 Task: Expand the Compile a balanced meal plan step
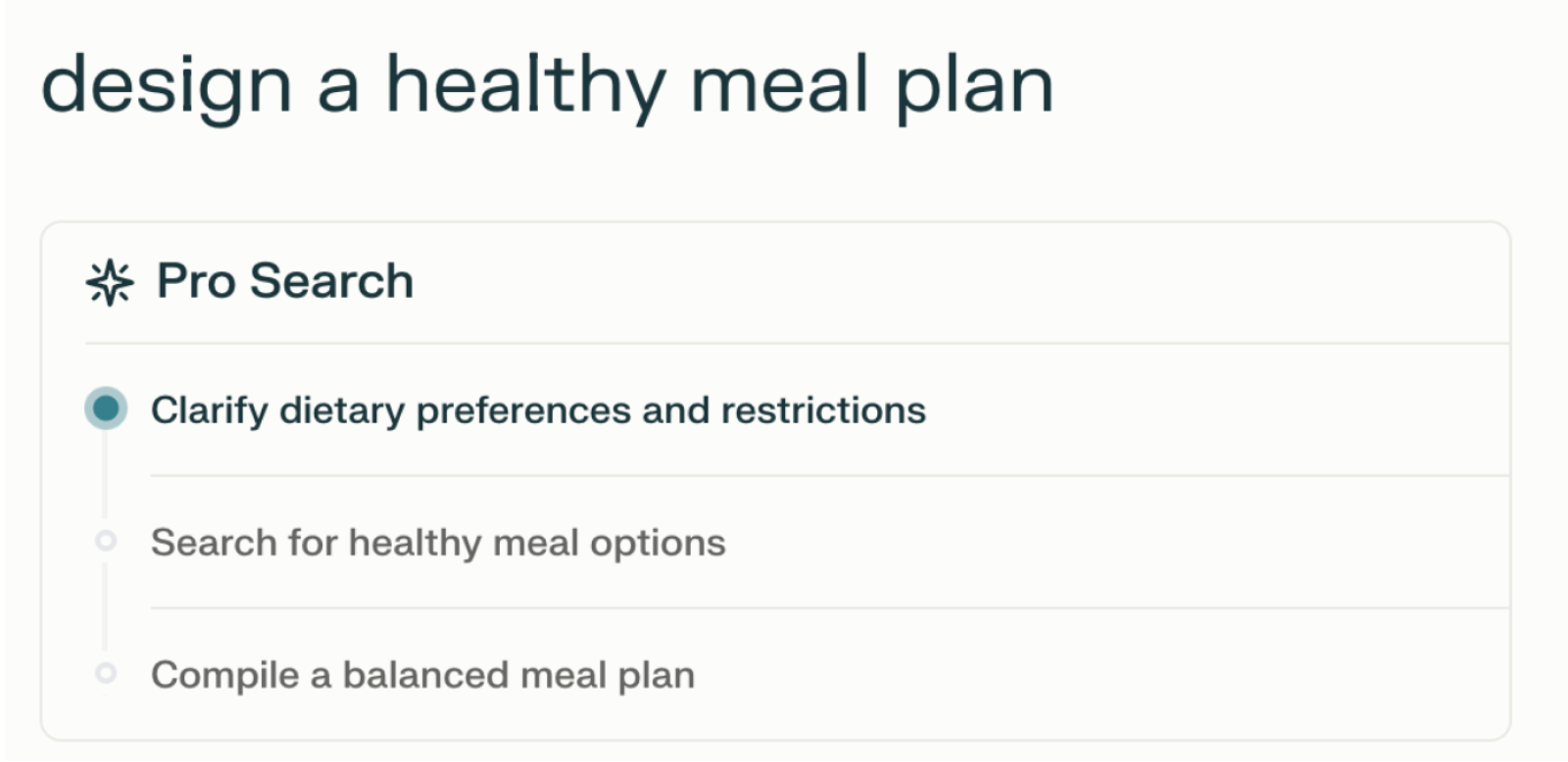(x=423, y=674)
